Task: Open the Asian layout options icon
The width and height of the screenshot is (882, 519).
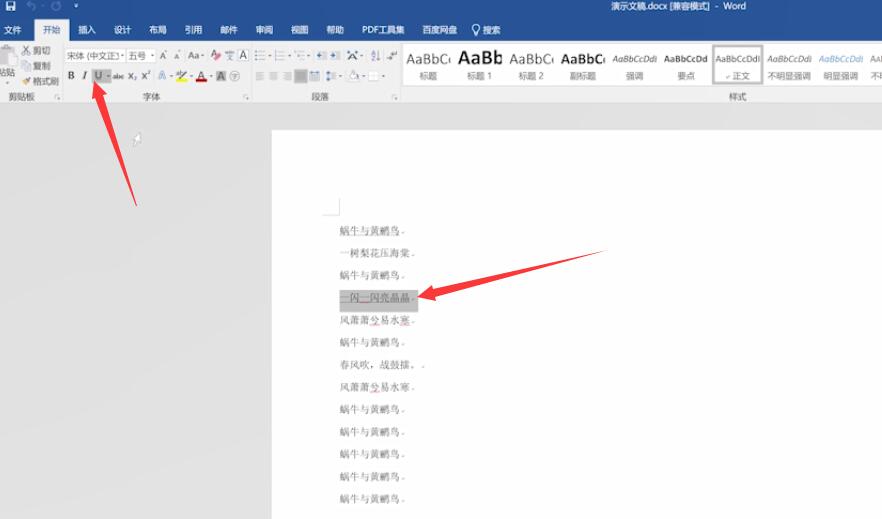Action: tap(353, 56)
